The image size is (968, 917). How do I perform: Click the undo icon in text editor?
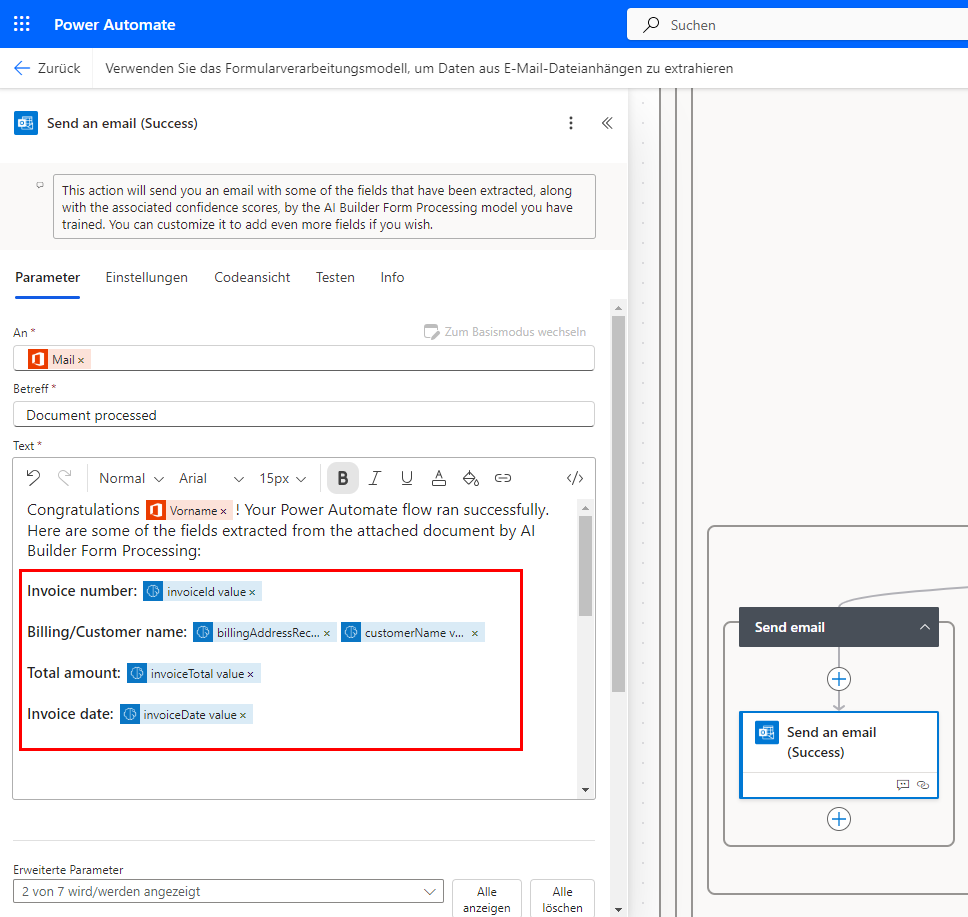pos(33,478)
